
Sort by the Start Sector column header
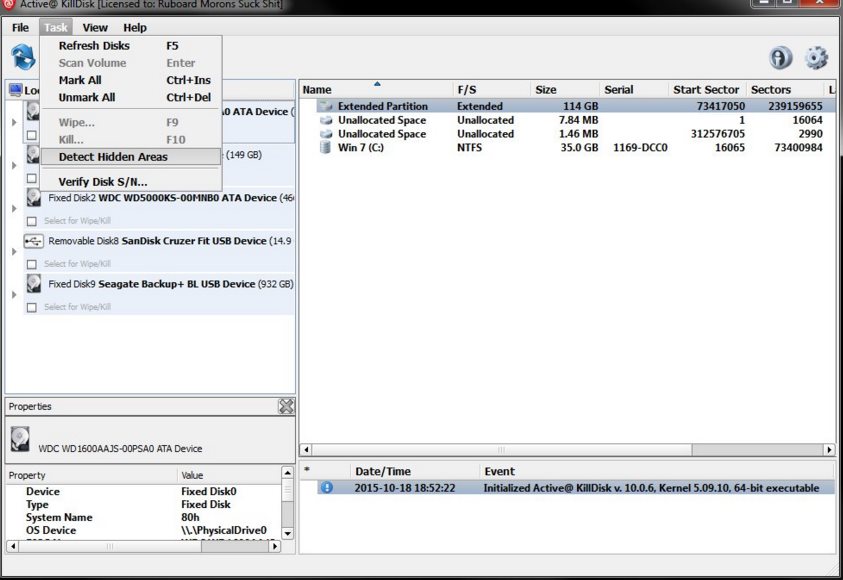click(708, 90)
